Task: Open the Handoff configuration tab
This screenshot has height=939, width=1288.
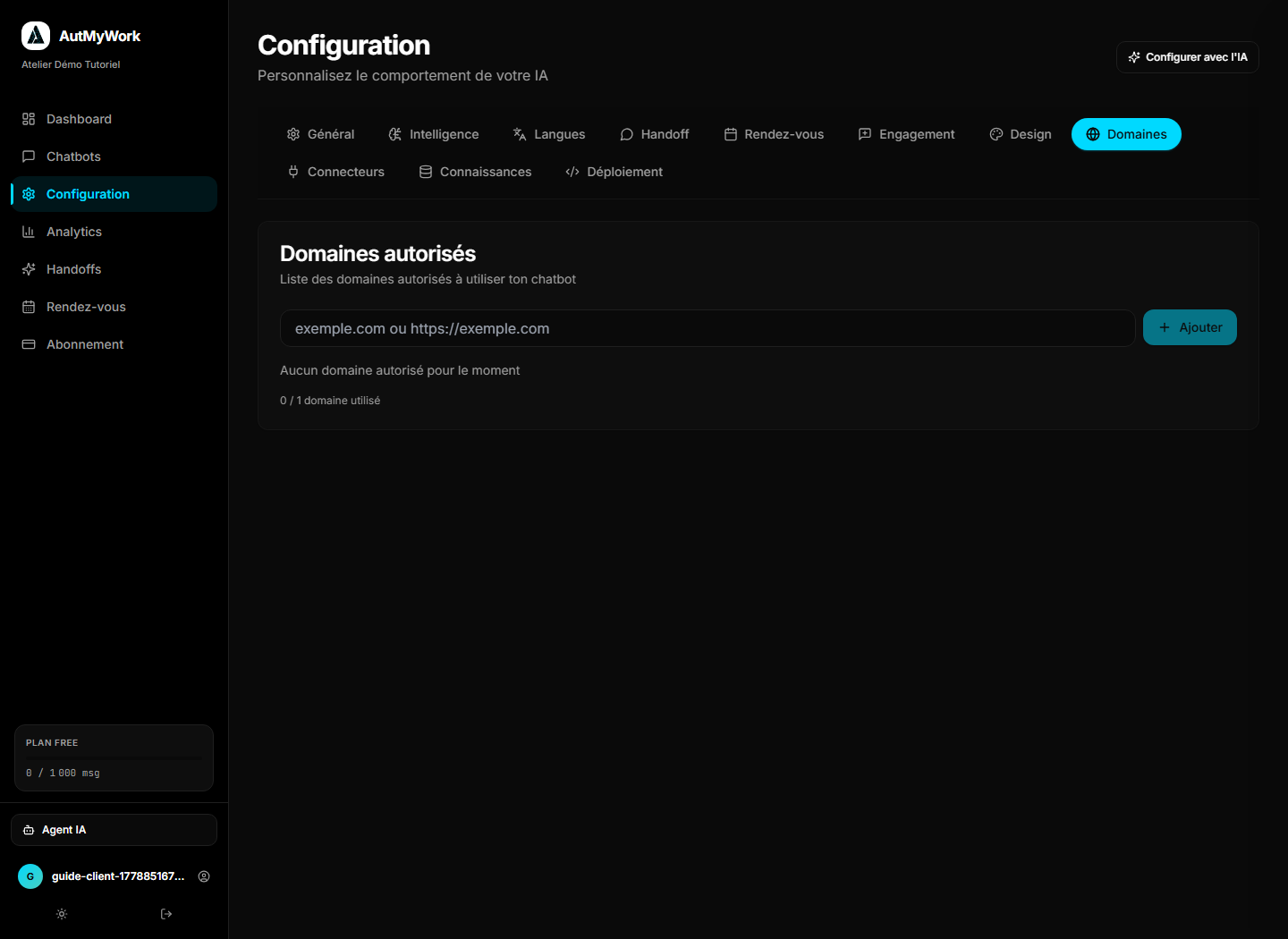Action: (655, 134)
